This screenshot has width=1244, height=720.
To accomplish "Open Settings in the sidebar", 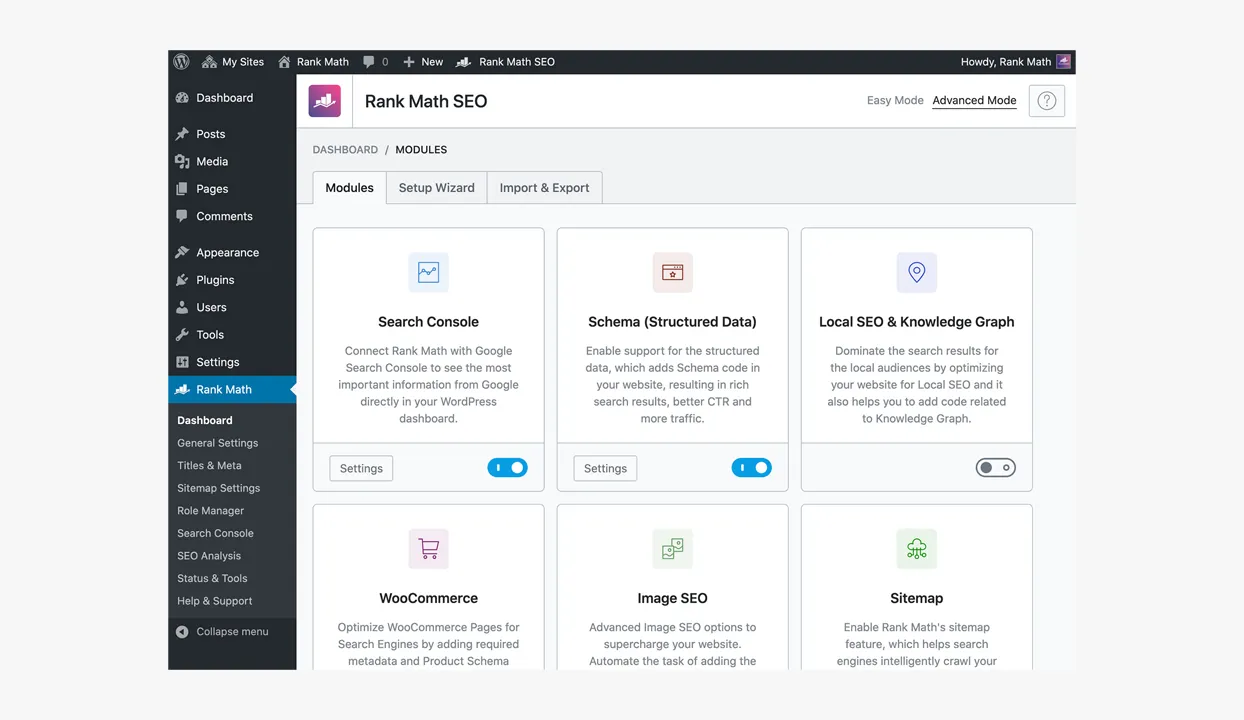I will tap(232, 362).
